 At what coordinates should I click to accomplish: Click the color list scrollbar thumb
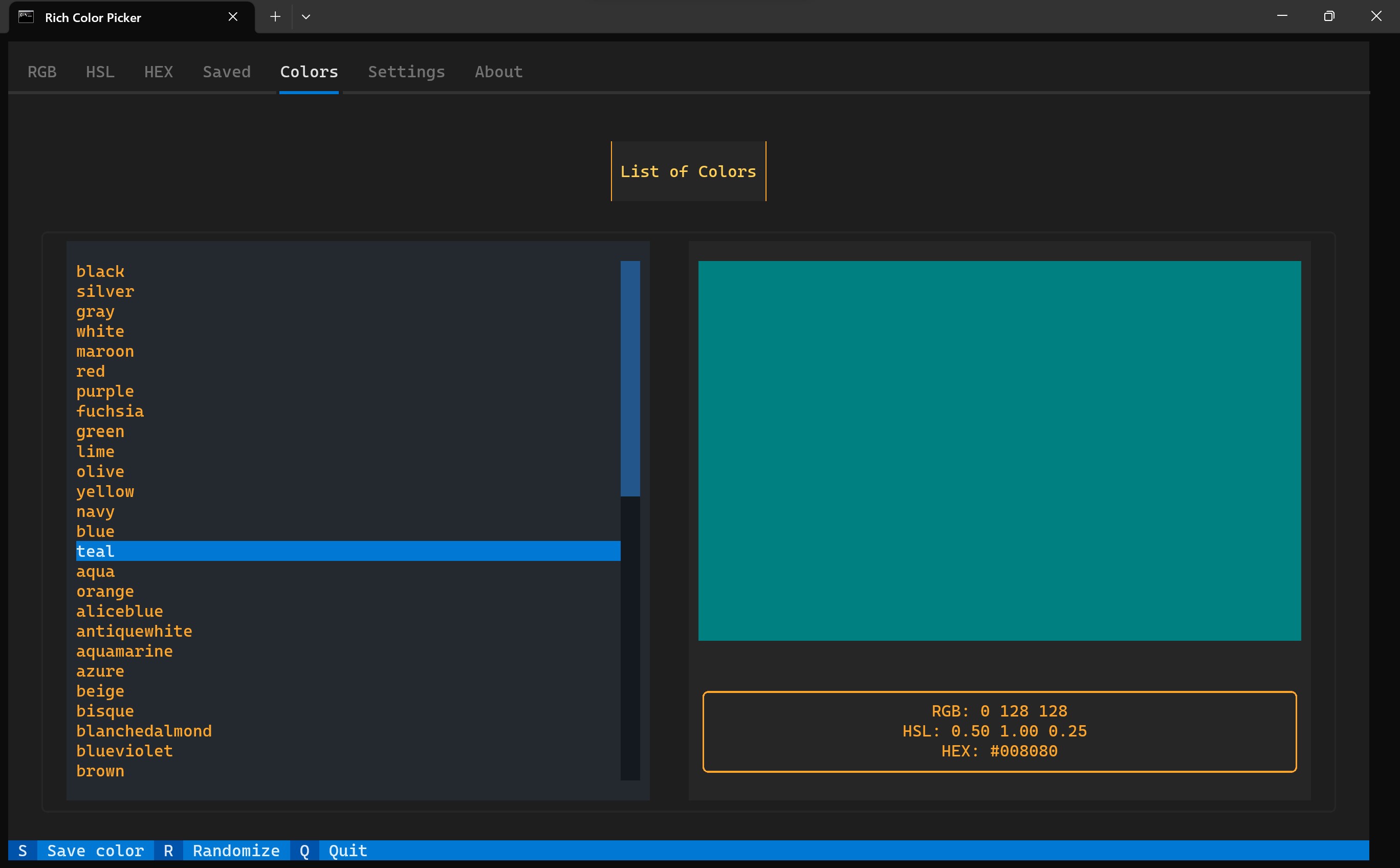click(x=630, y=378)
